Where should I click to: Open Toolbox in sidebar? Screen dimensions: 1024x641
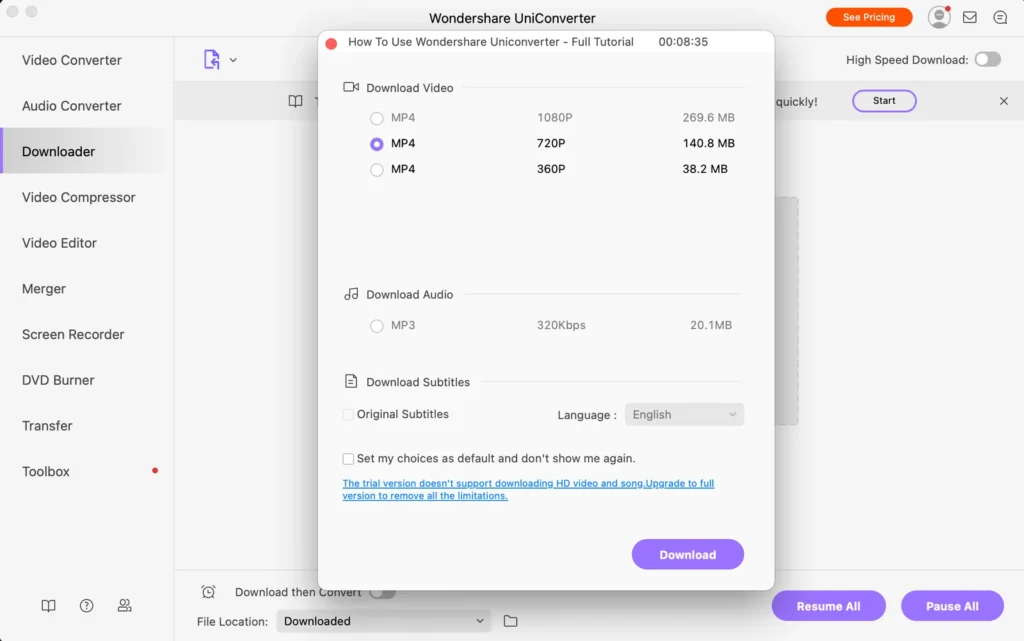pos(46,471)
